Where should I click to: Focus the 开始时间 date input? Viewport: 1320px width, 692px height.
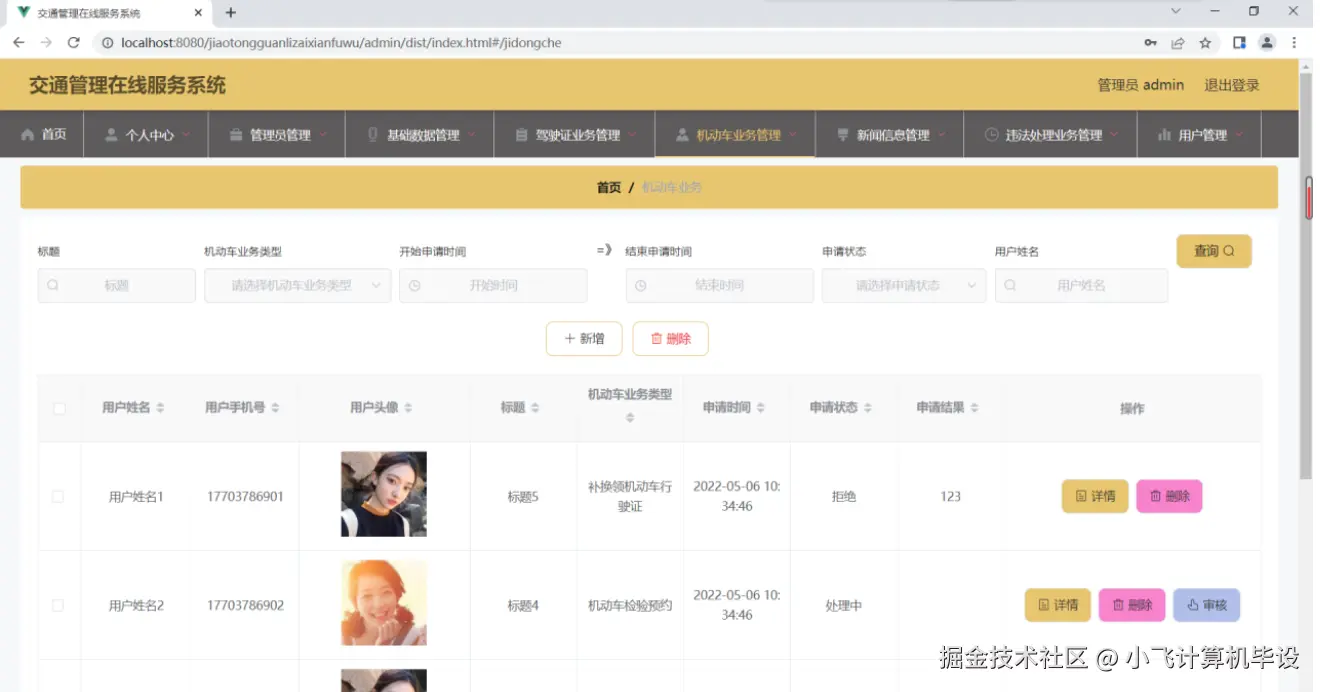pyautogui.click(x=493, y=285)
